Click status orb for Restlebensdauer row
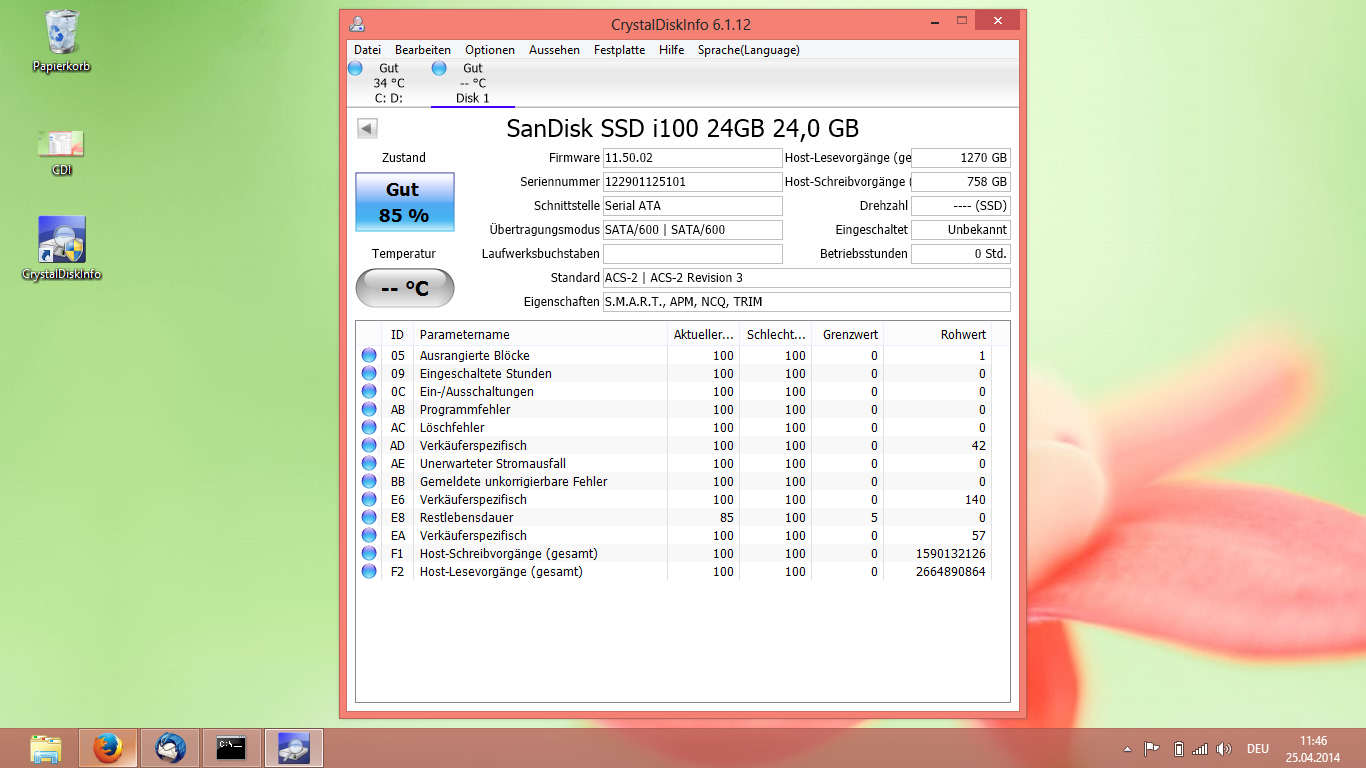Viewport: 1366px width, 768px height. pyautogui.click(x=369, y=518)
